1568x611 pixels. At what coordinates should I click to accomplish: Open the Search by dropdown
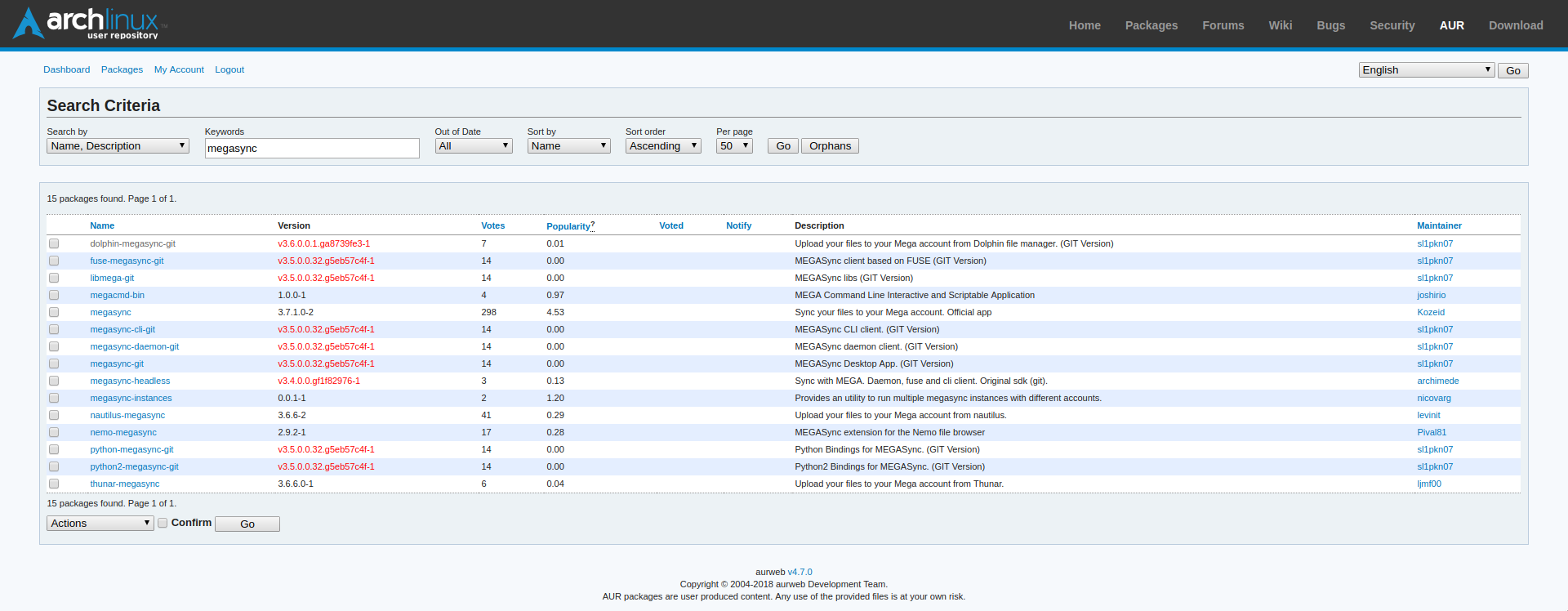118,146
